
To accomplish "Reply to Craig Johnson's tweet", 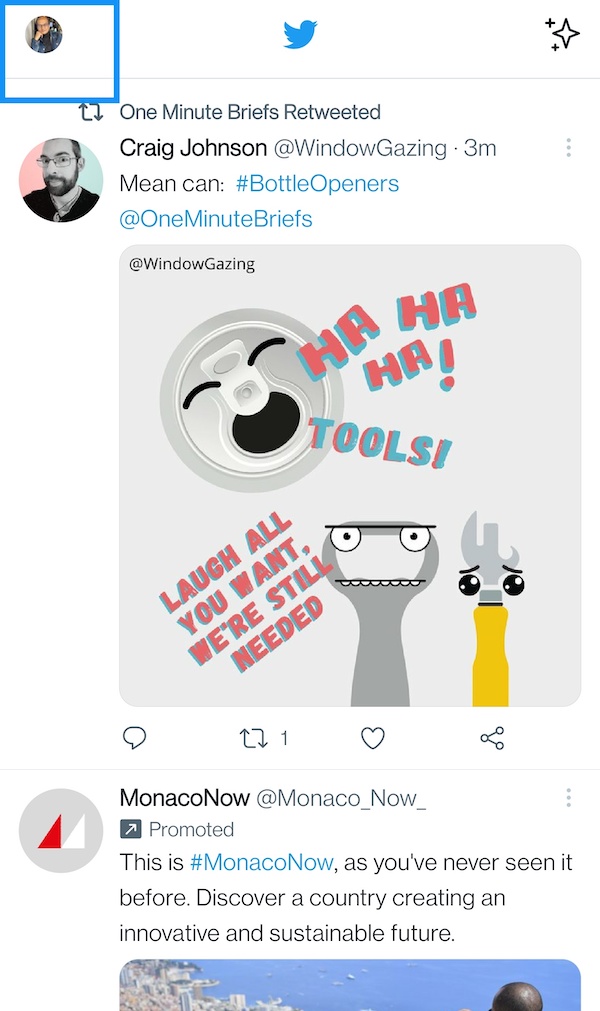I will [134, 738].
